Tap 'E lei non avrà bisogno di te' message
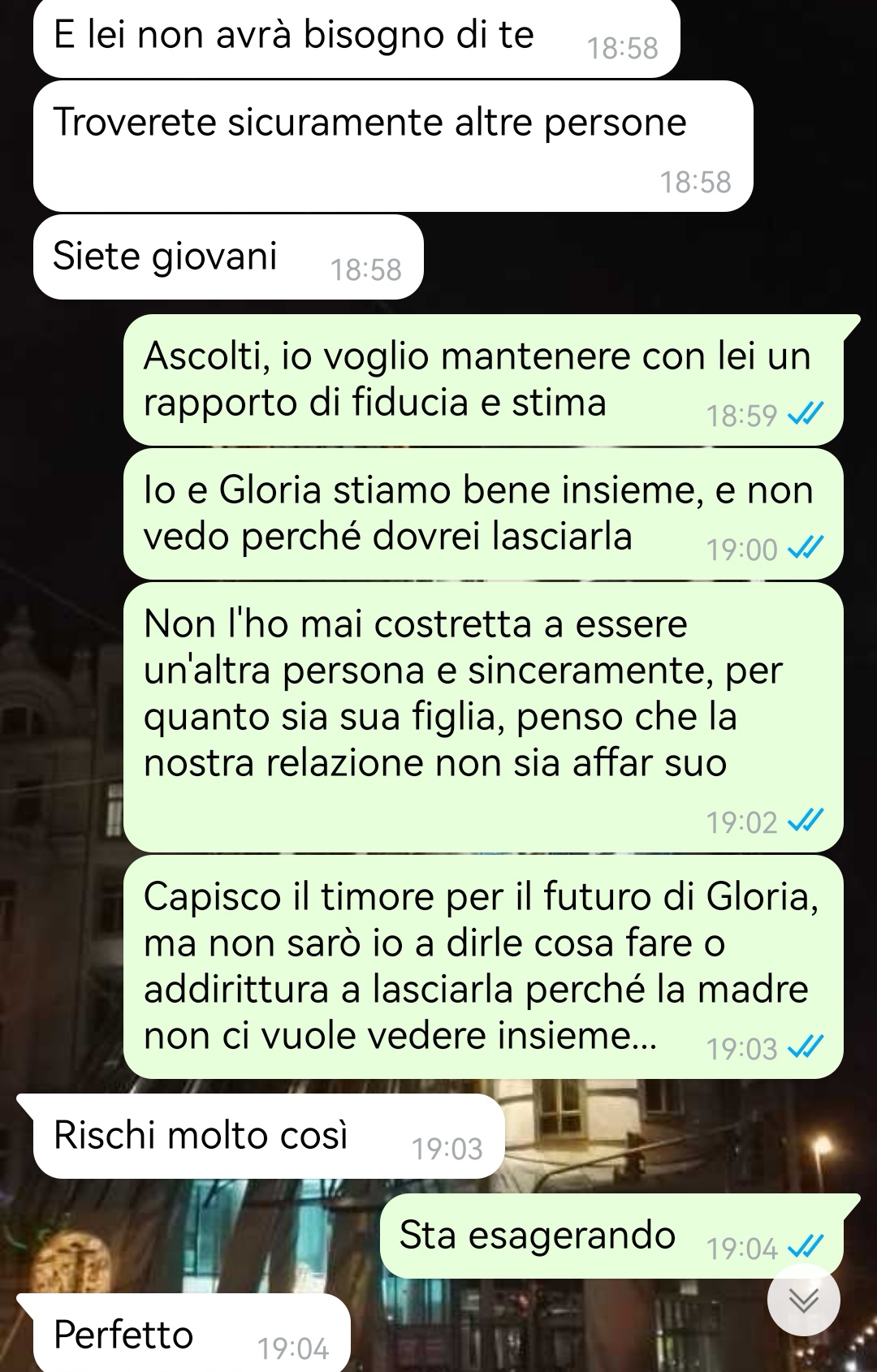 pos(356,37)
